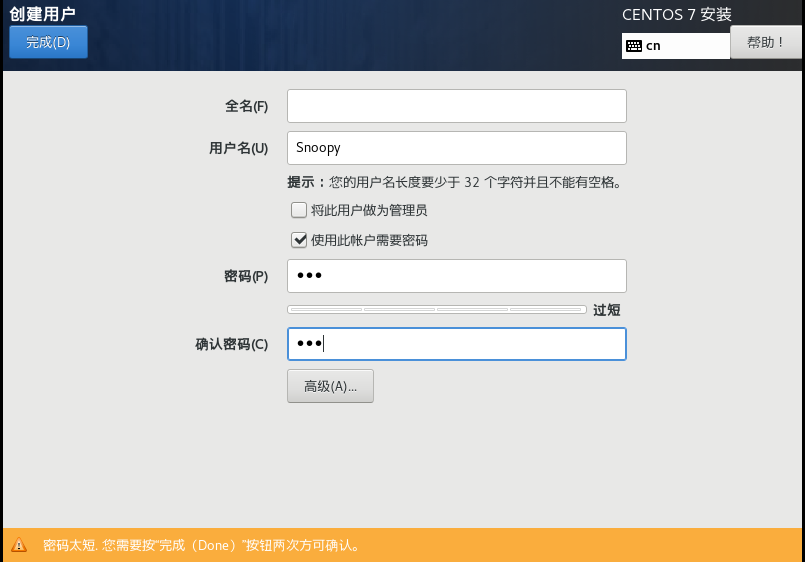Click the 提示 username hint text
The image size is (805, 562).
454,182
